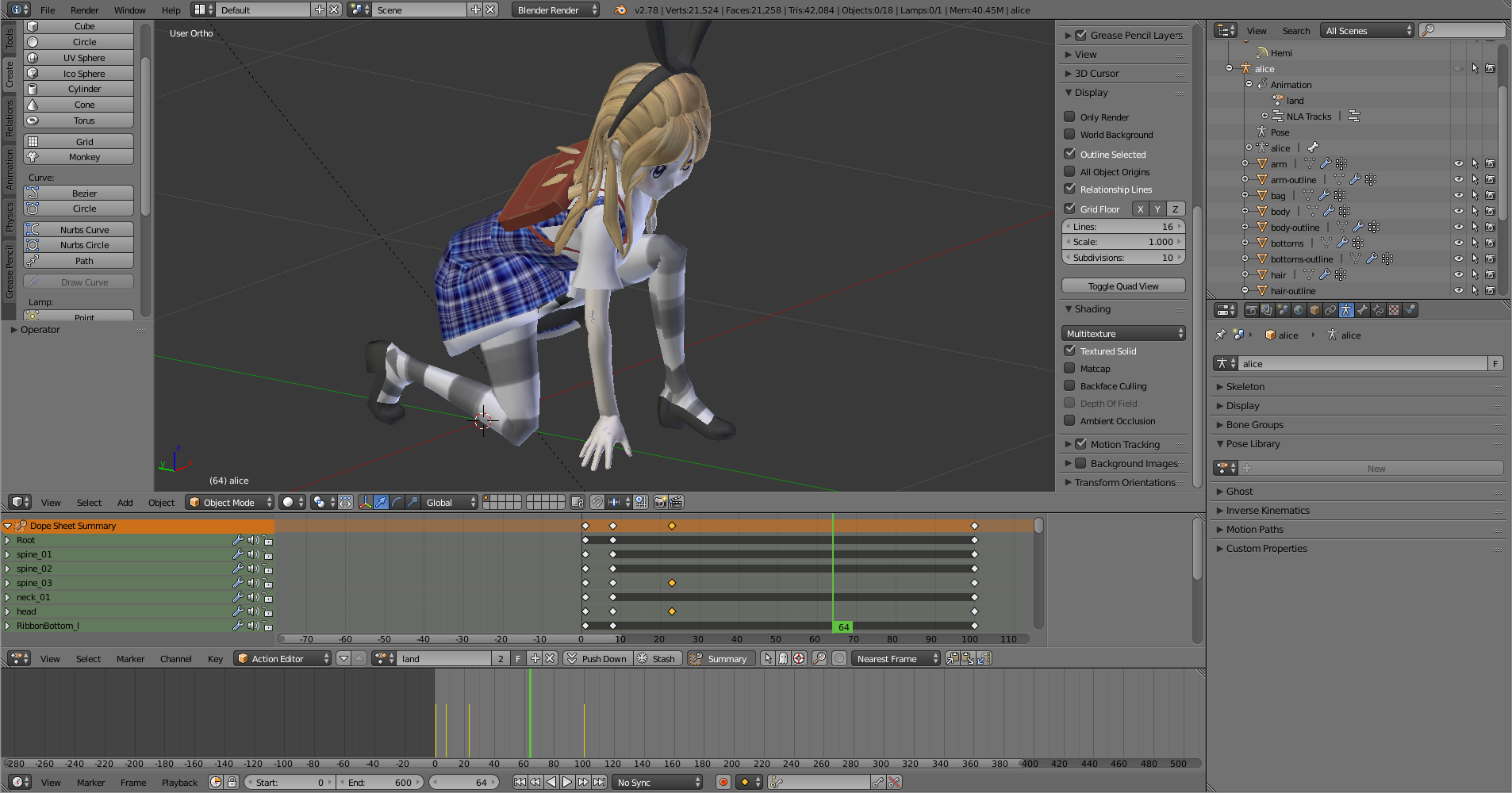Click the OpenGL render animation clapper icon
Screen dimensions: 1512x793
[676, 502]
